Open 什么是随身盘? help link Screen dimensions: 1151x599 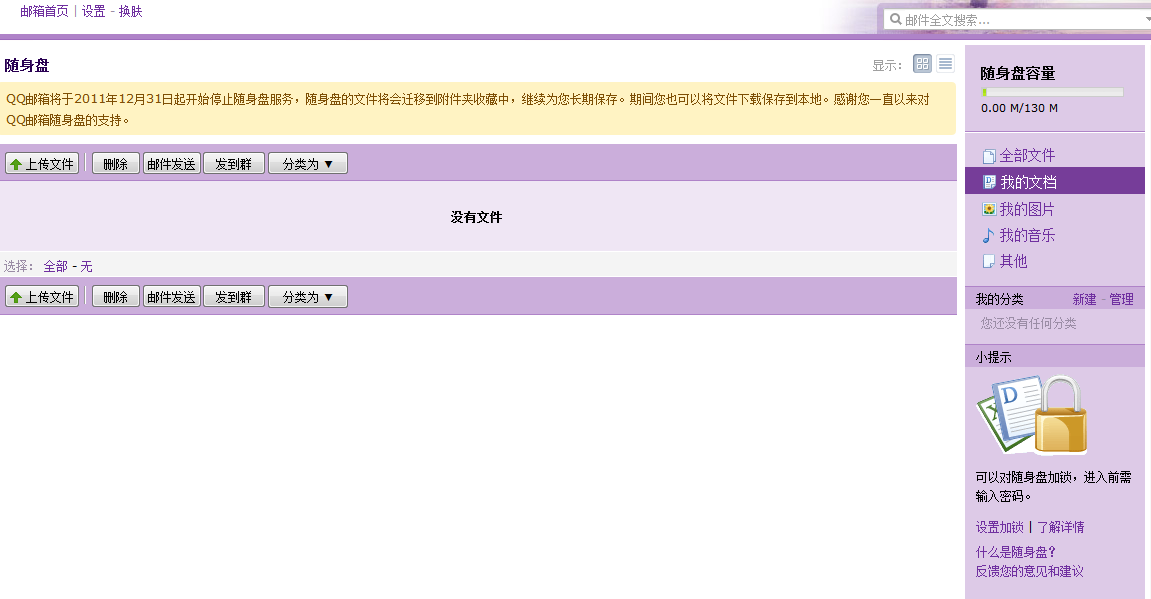pos(1015,552)
